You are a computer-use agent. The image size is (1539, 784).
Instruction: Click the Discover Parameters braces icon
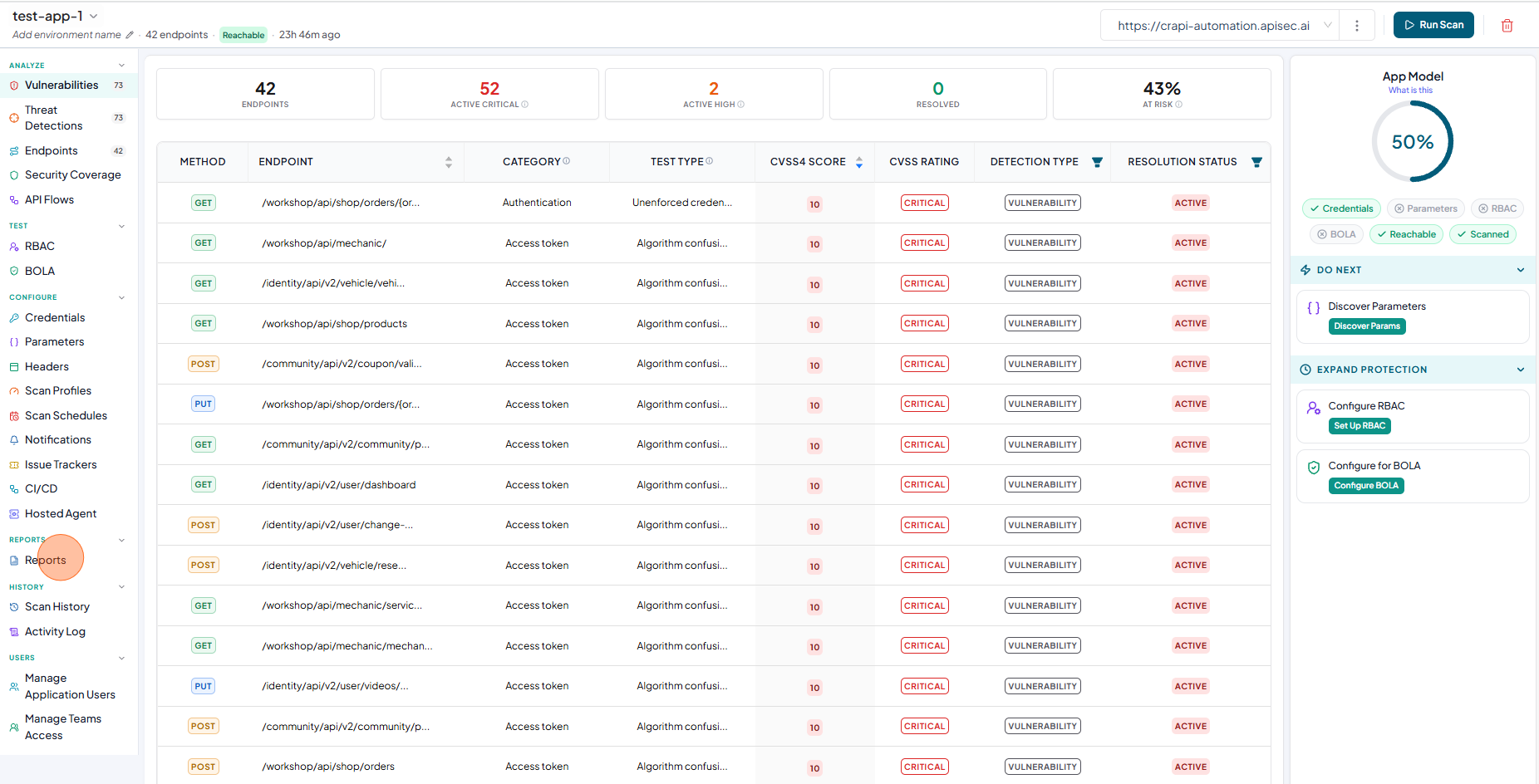[x=1314, y=307]
